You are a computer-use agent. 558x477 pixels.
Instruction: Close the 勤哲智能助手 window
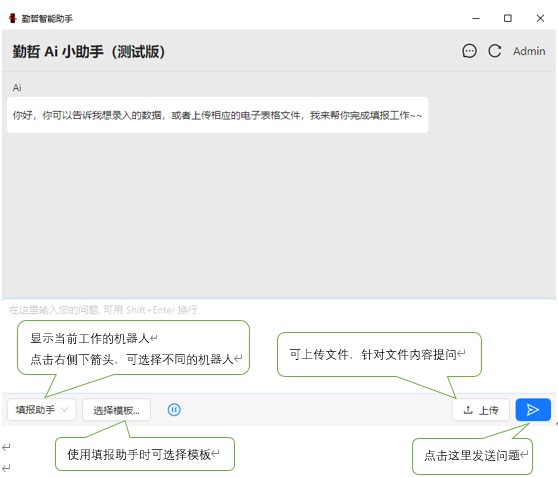540,18
